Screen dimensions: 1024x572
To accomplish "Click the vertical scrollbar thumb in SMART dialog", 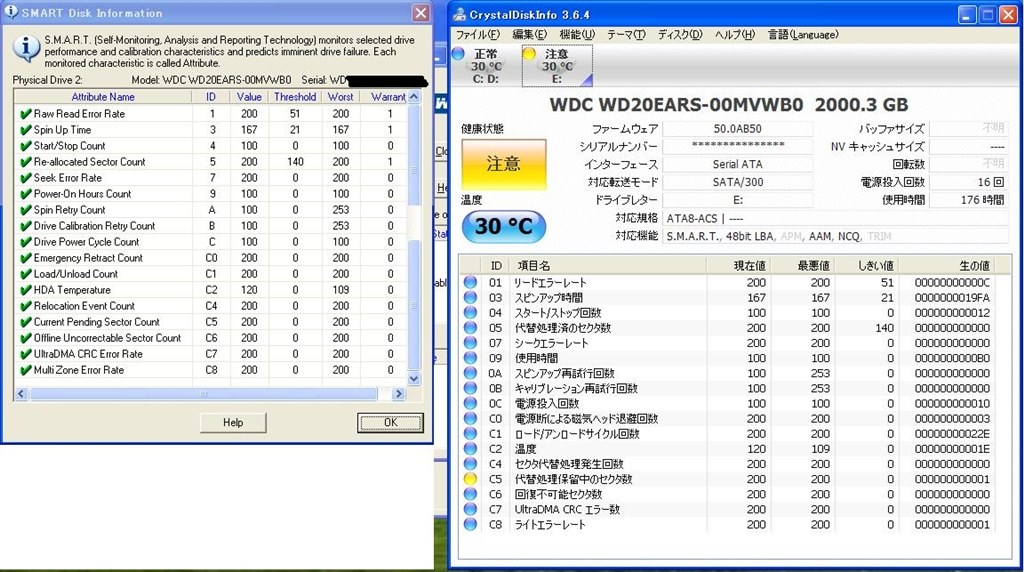I will 413,153.
